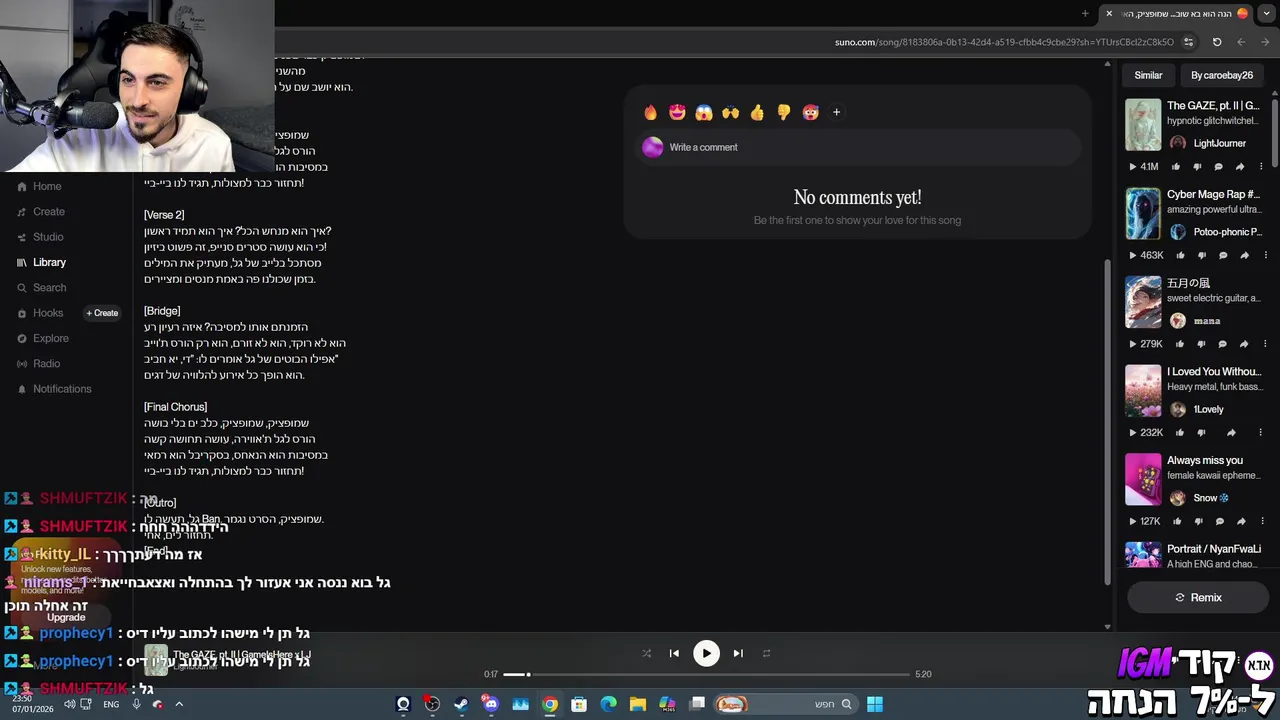Like the Cyber Mage Rap song
Viewport: 1280px width, 720px height.
(x=1180, y=255)
